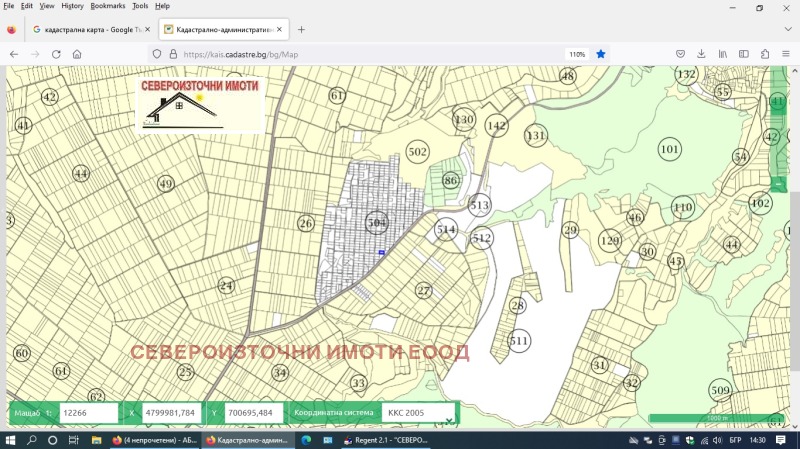
Task: Go back to the previous page
Action: point(14,54)
